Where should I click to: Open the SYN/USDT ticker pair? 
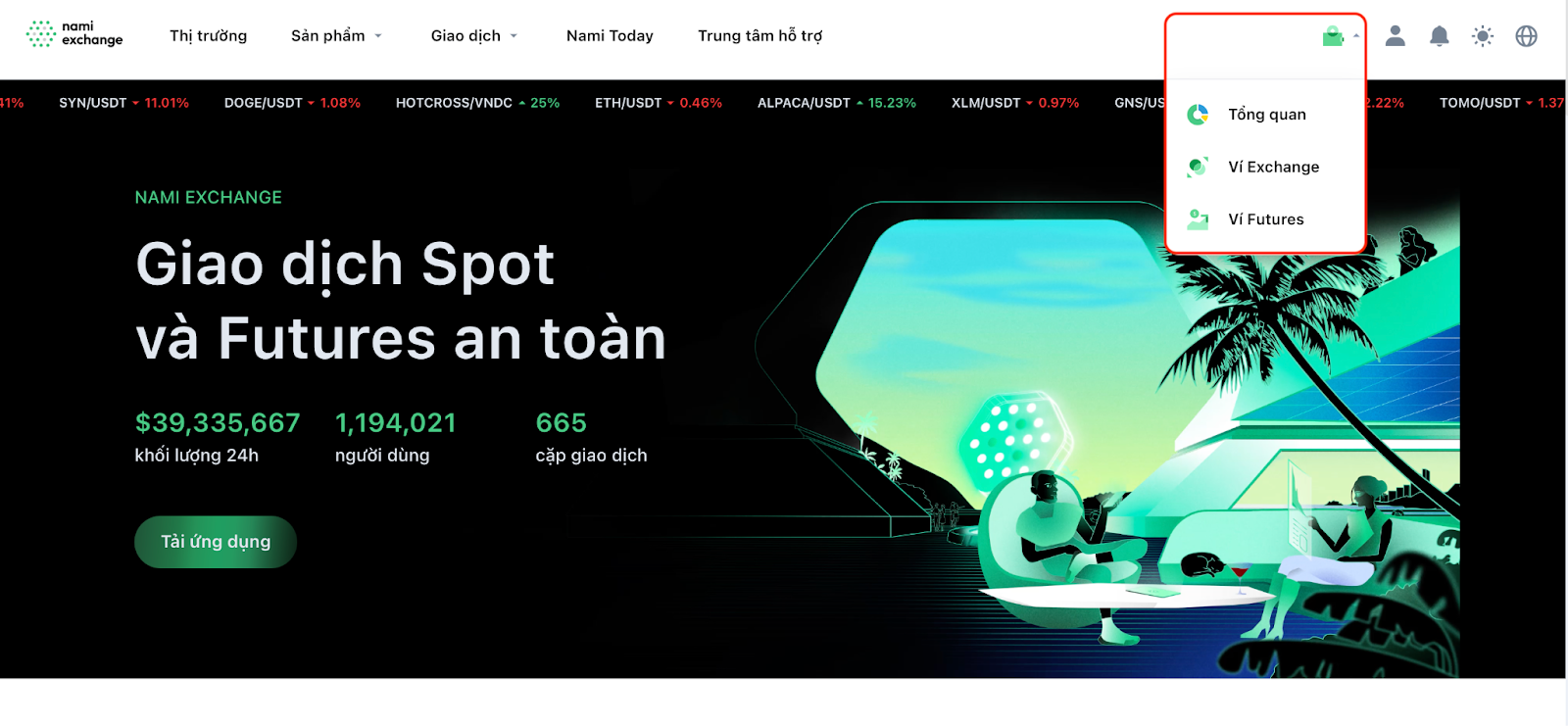click(123, 103)
